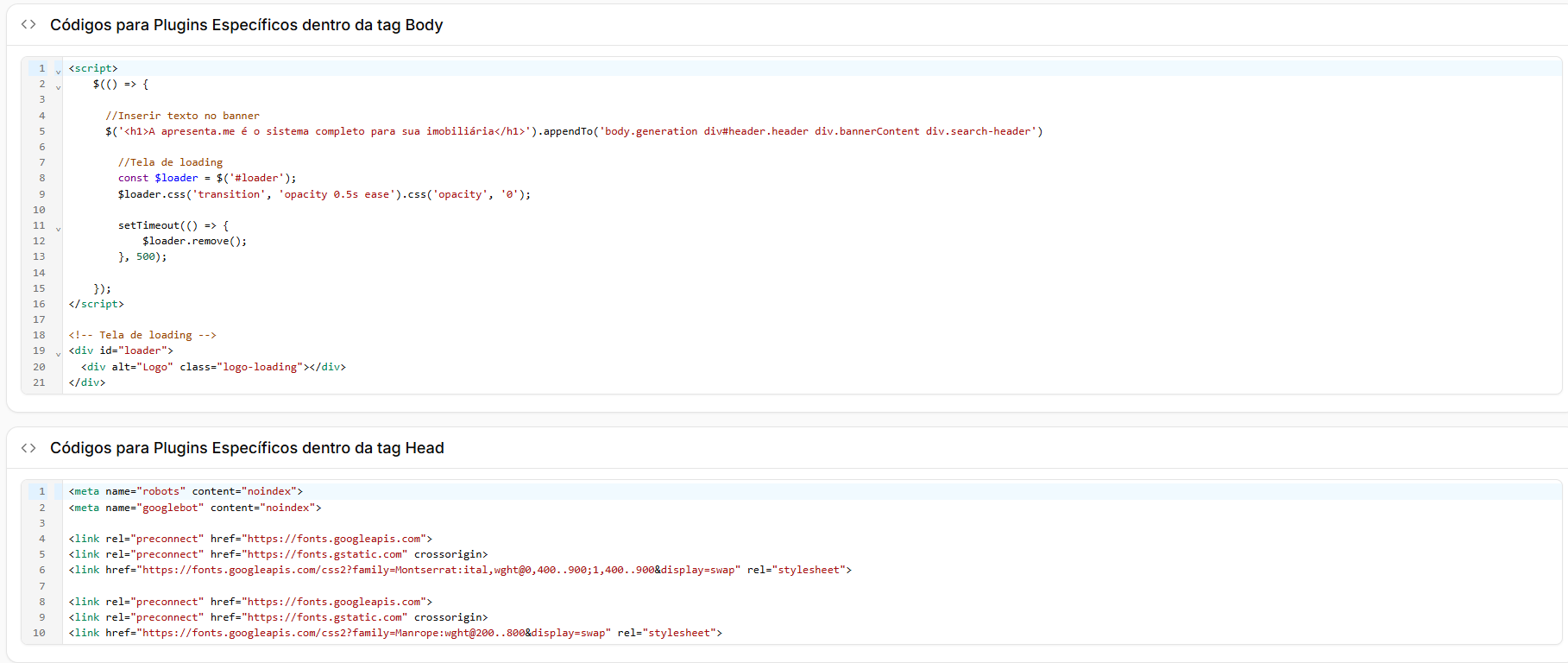This screenshot has width=1568, height=663.
Task: Click the closing "</div>" on Body line 21
Action: 87,382
